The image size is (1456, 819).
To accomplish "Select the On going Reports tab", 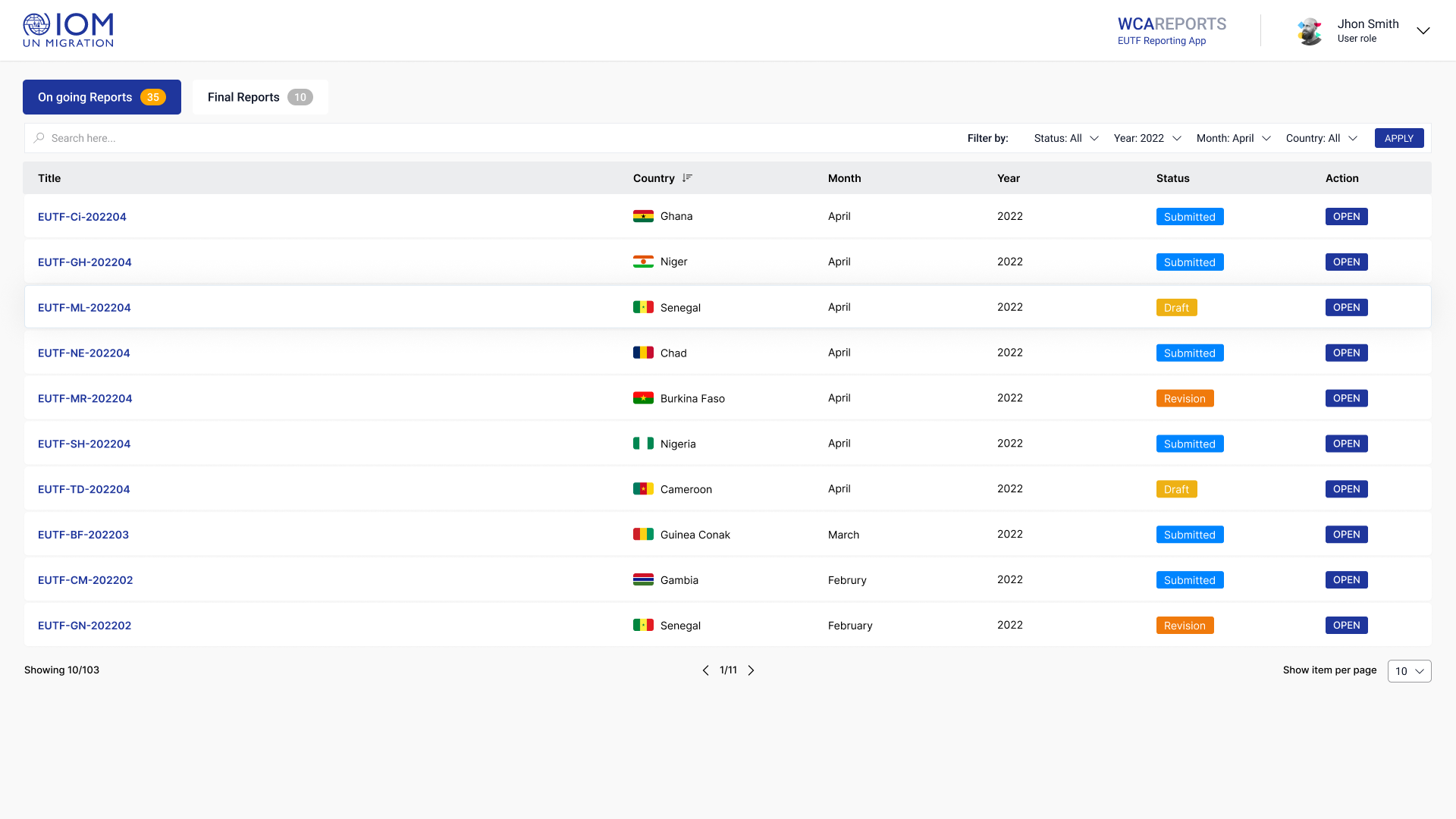I will 102,97.
